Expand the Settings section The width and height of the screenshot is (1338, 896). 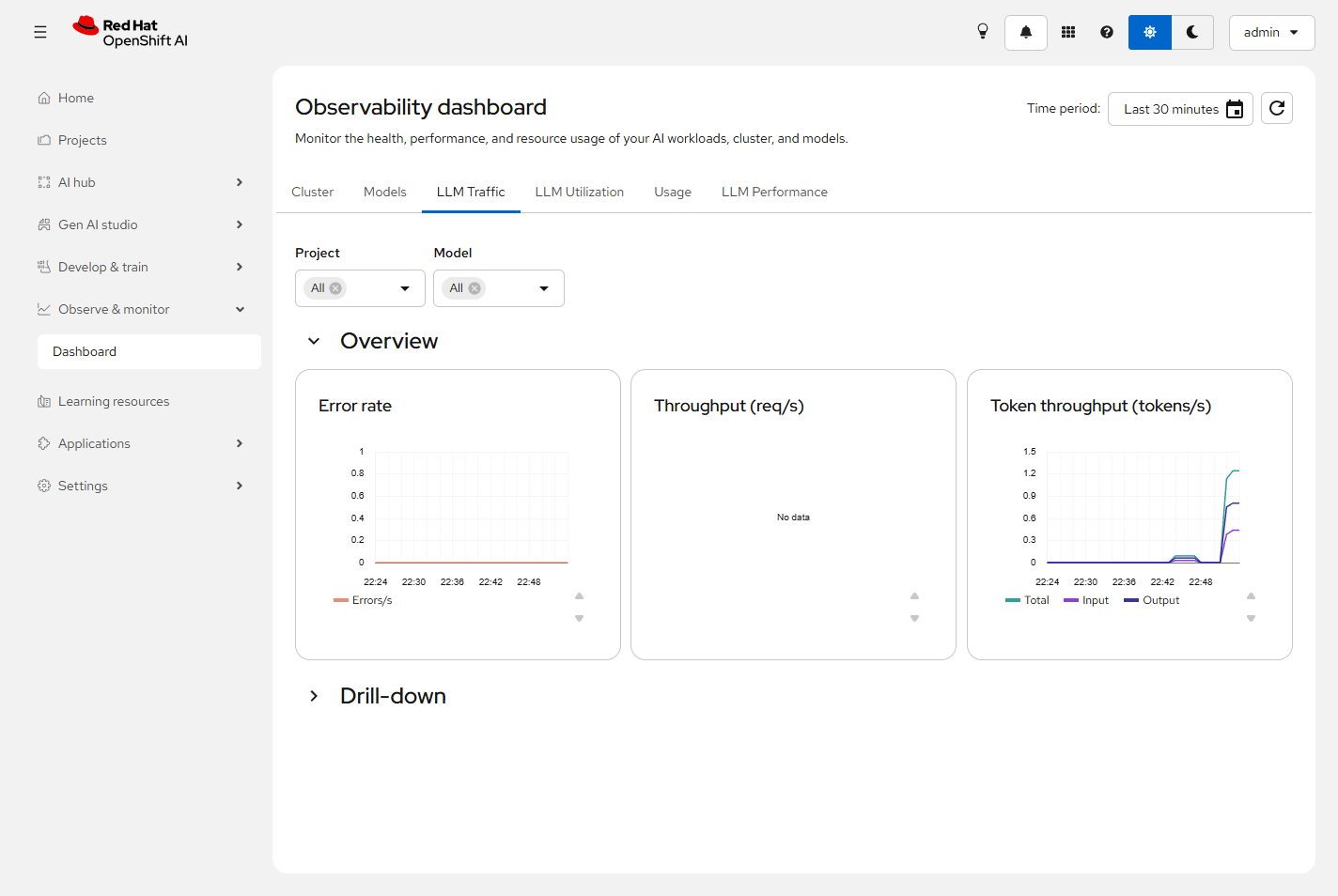point(149,486)
